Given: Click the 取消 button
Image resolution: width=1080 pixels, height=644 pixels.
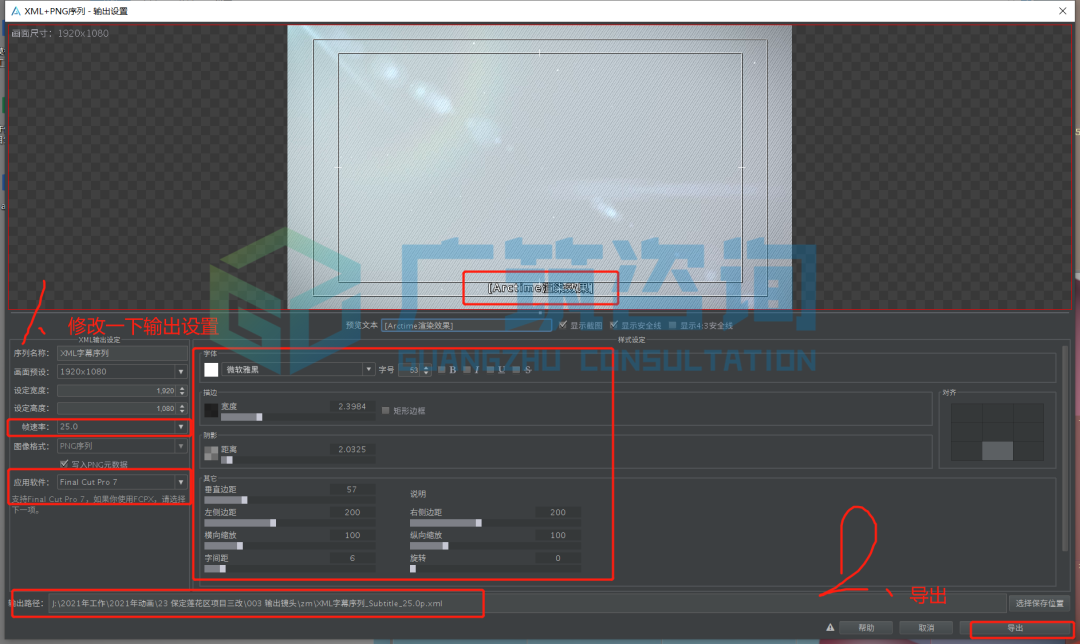Looking at the screenshot, I should pyautogui.click(x=926, y=628).
